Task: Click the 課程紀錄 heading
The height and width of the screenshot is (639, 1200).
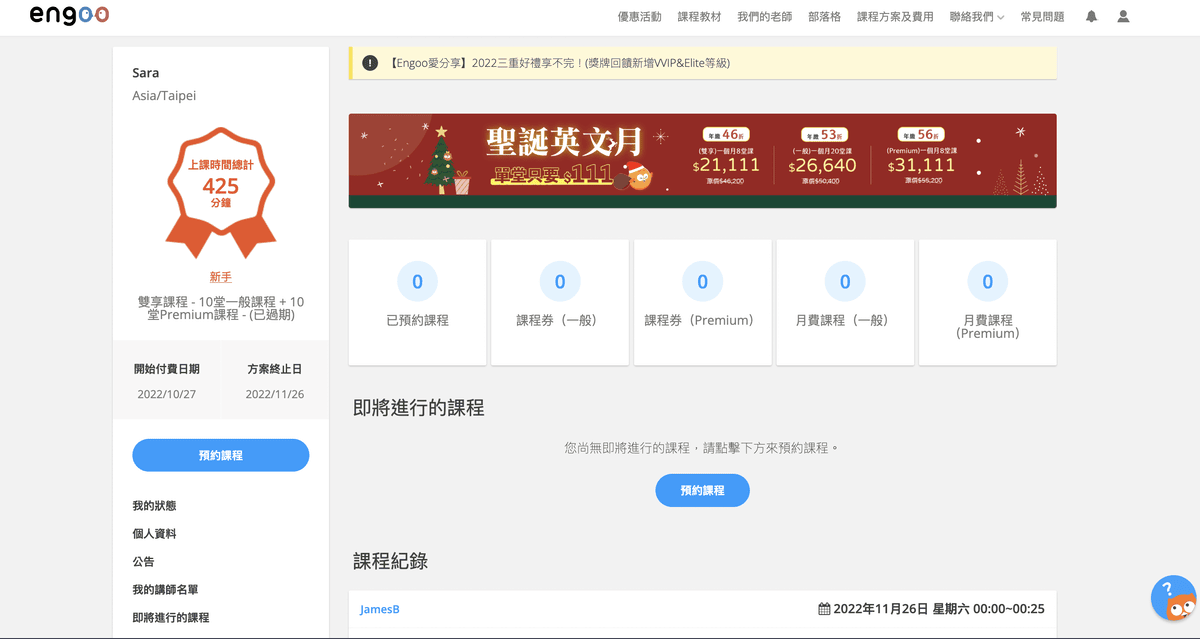Action: click(x=390, y=561)
